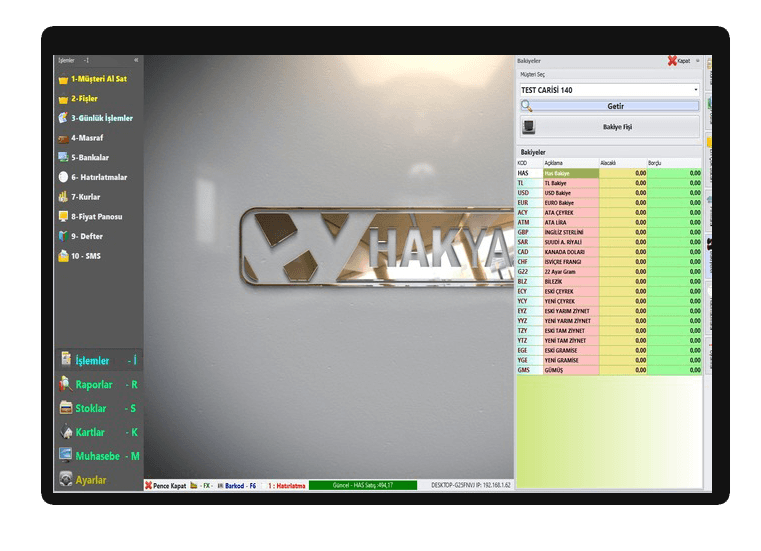The height and width of the screenshot is (551, 761).
Task: Click the Bakiye Fişi button
Action: tap(610, 127)
